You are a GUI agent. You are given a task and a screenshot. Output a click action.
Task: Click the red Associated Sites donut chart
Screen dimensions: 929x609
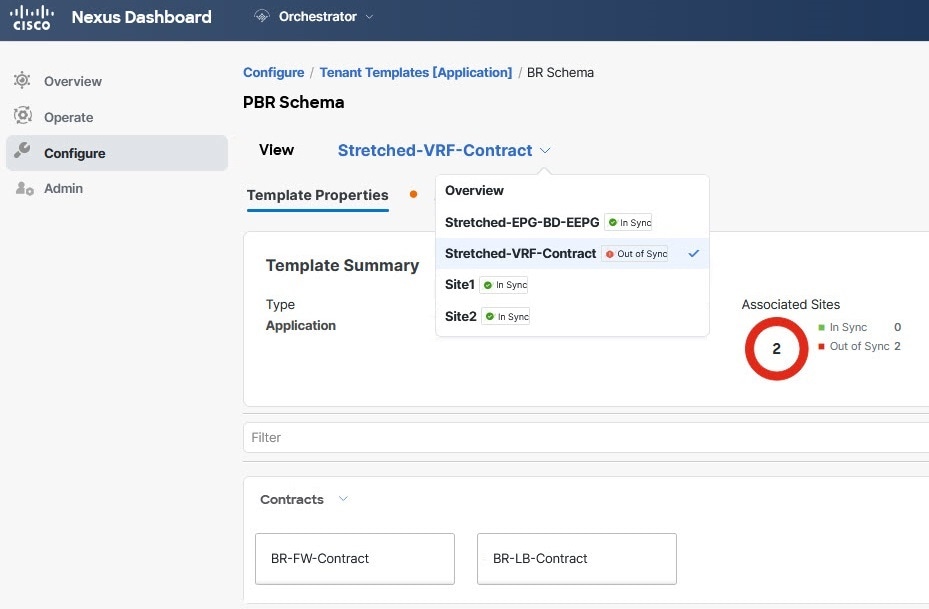tap(776, 349)
